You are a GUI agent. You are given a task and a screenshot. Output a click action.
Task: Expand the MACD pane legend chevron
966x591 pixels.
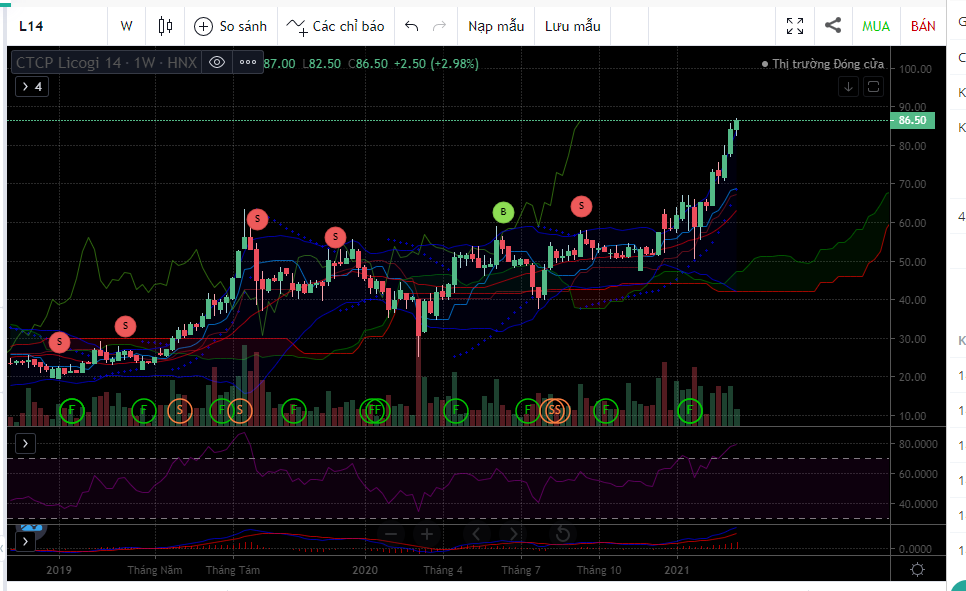[25, 542]
